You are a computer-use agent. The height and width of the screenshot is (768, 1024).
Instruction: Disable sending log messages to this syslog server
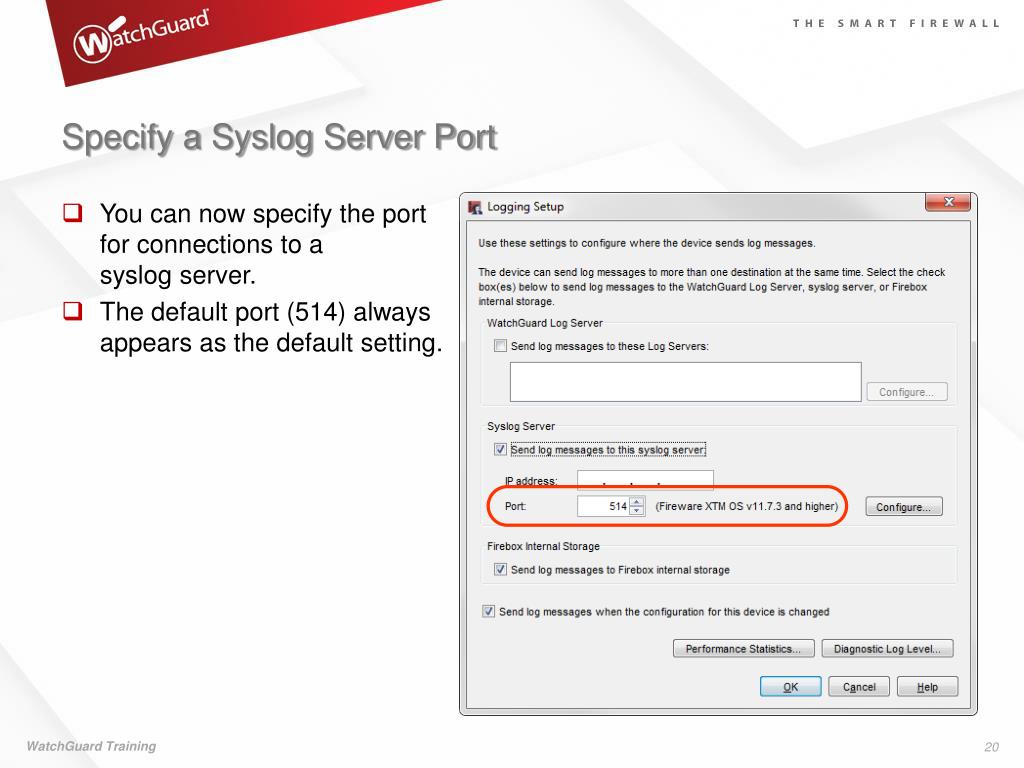click(500, 449)
